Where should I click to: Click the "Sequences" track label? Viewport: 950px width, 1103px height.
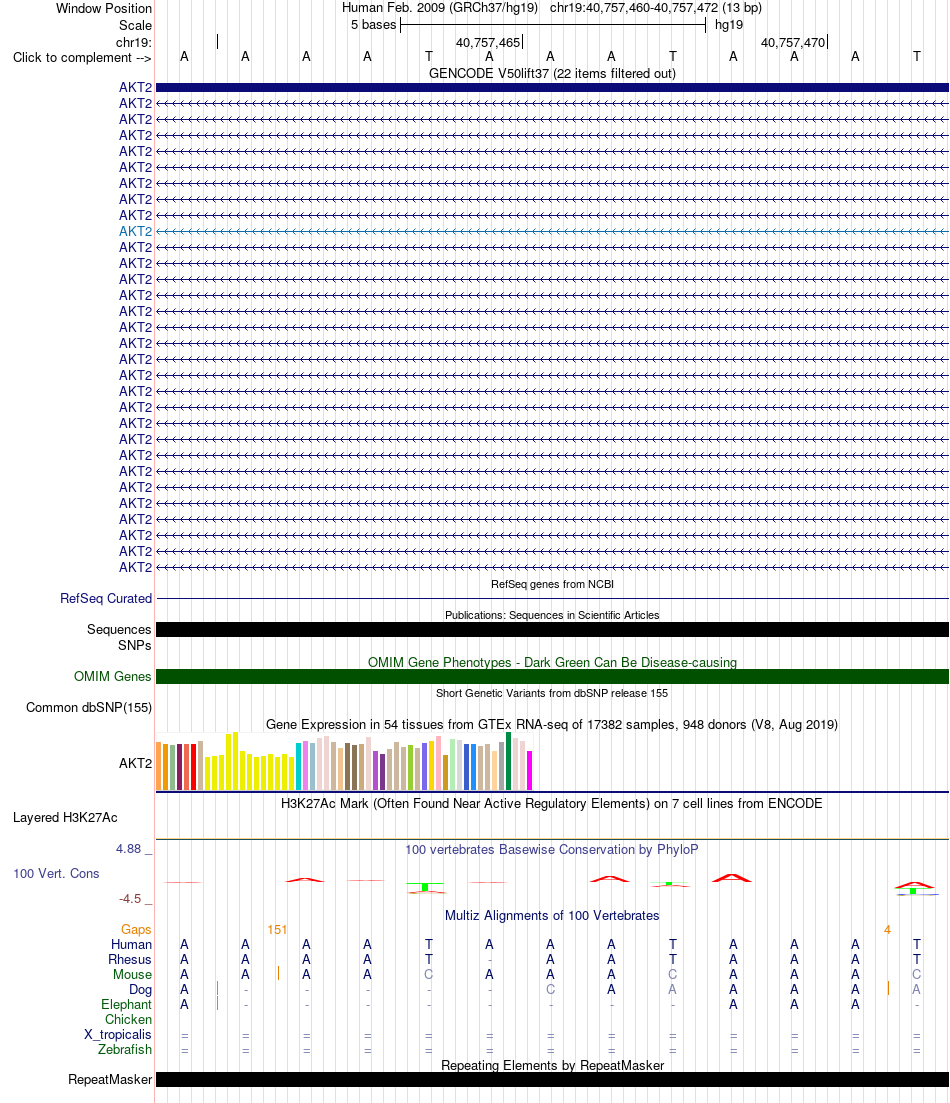(119, 630)
